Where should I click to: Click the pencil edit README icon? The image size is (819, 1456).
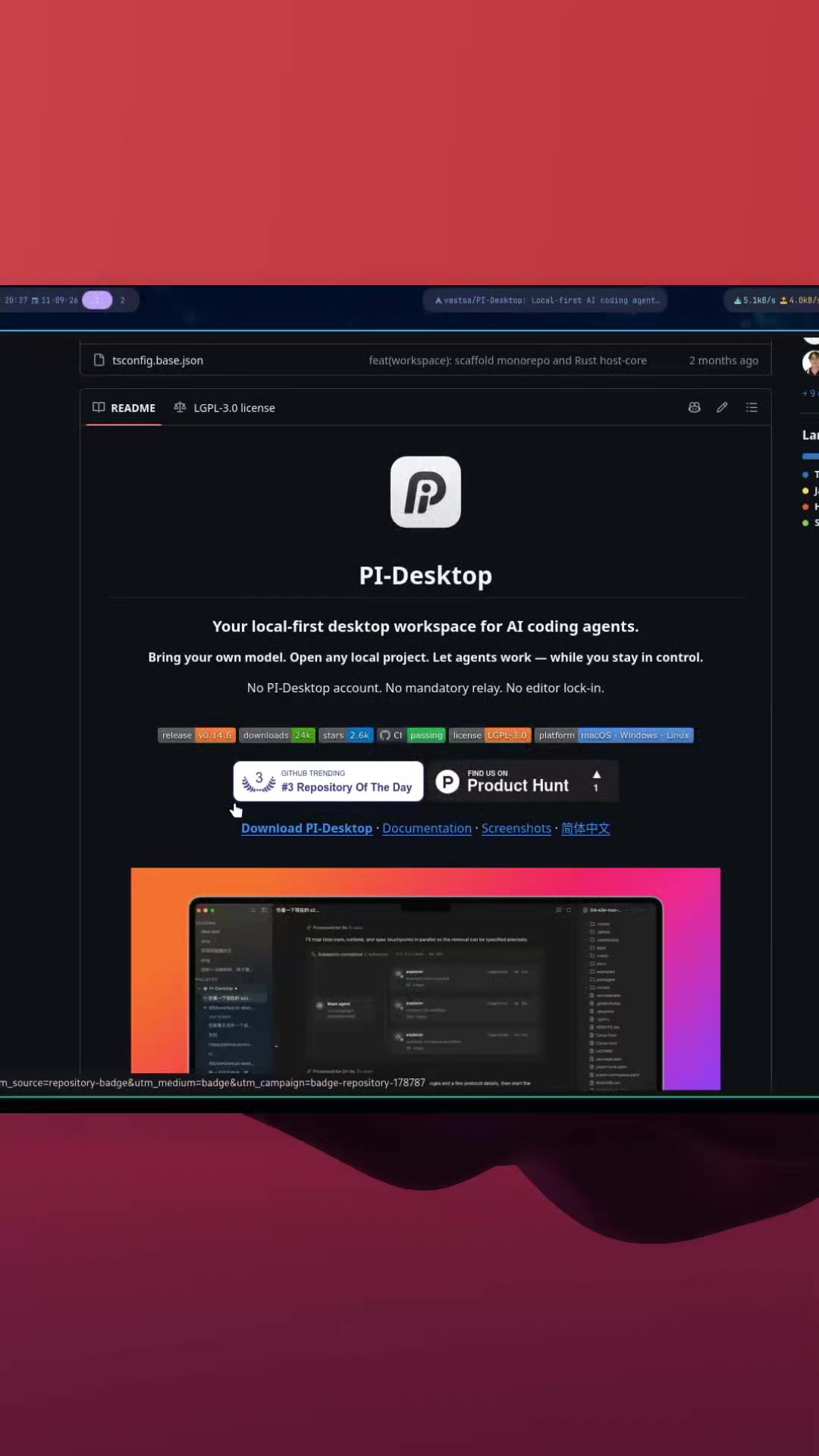tap(722, 407)
